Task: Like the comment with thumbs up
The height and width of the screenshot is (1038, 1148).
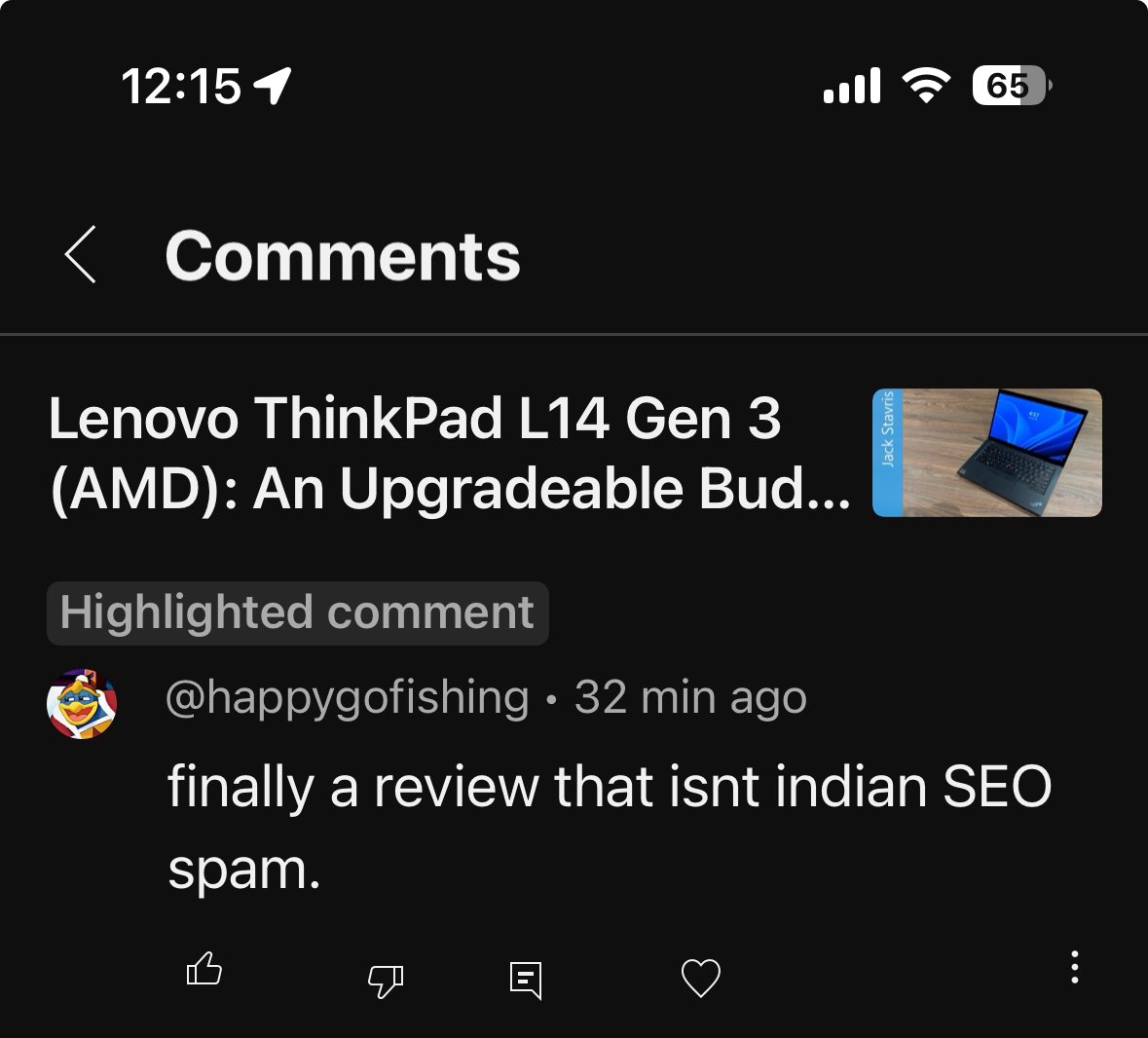Action: [x=204, y=969]
